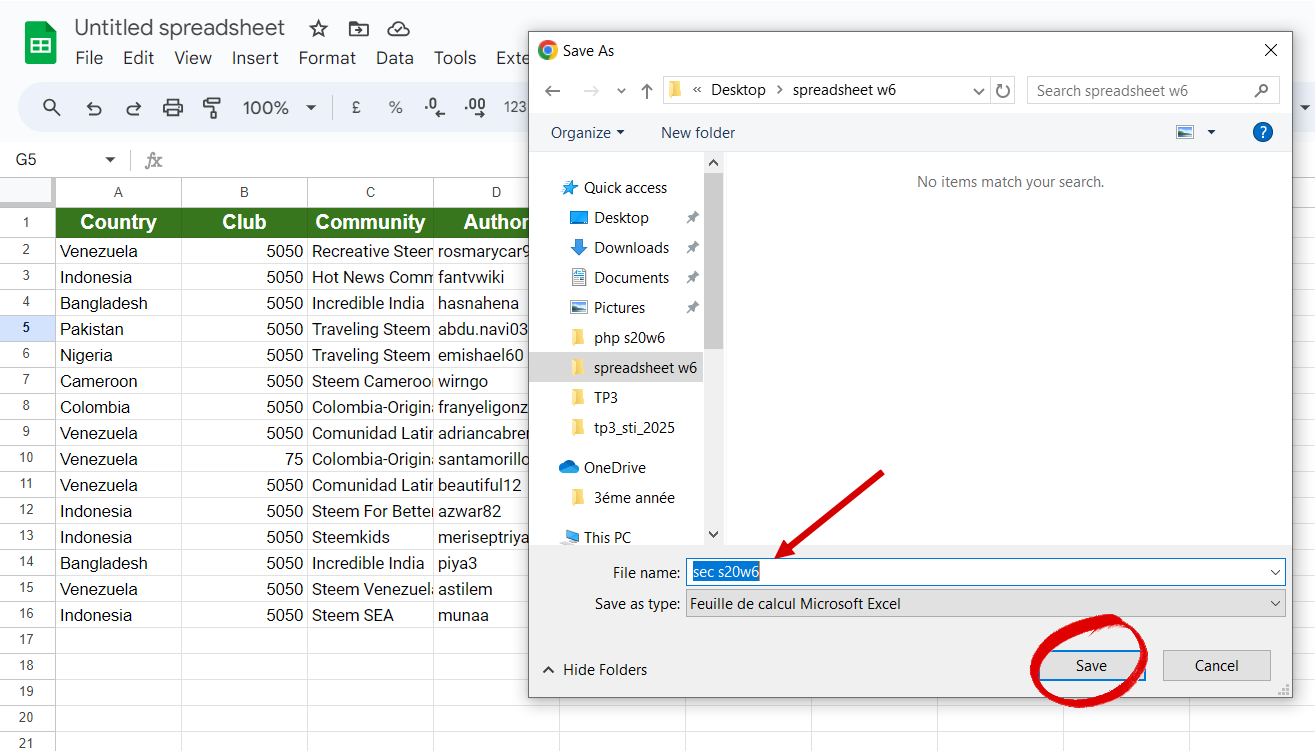
Task: Open the Data menu in Sheets
Action: (395, 58)
